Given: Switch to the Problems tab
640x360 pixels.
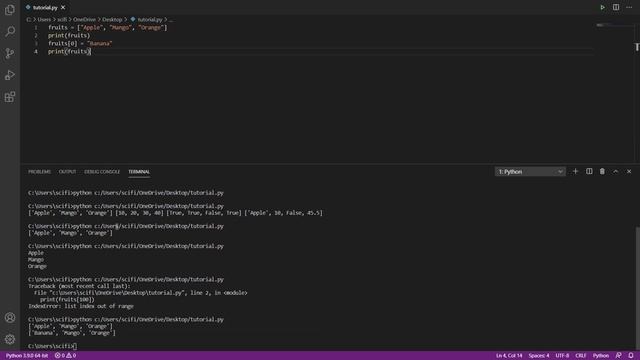Looking at the screenshot, I should pos(40,172).
